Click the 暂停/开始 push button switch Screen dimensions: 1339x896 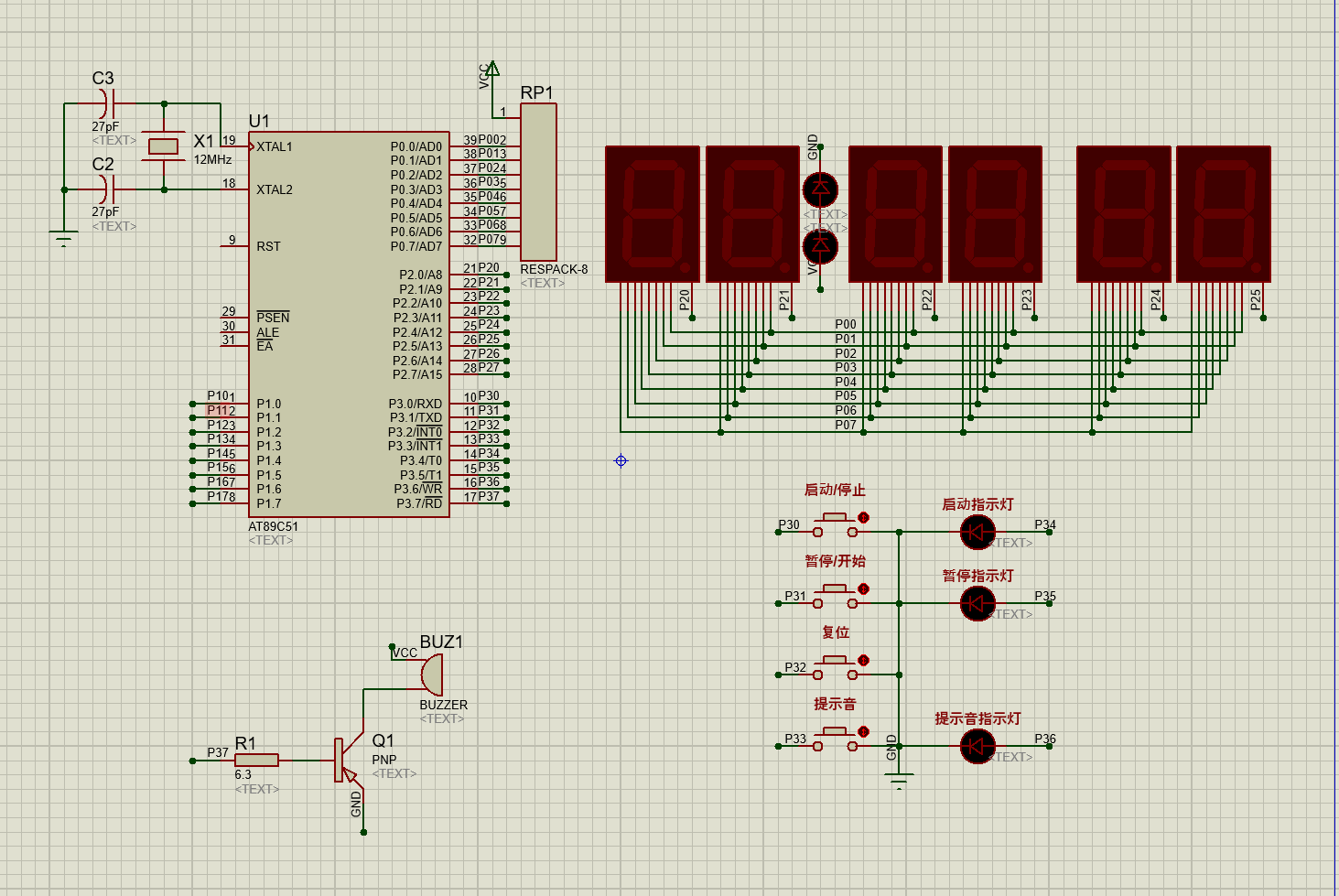coord(835,597)
